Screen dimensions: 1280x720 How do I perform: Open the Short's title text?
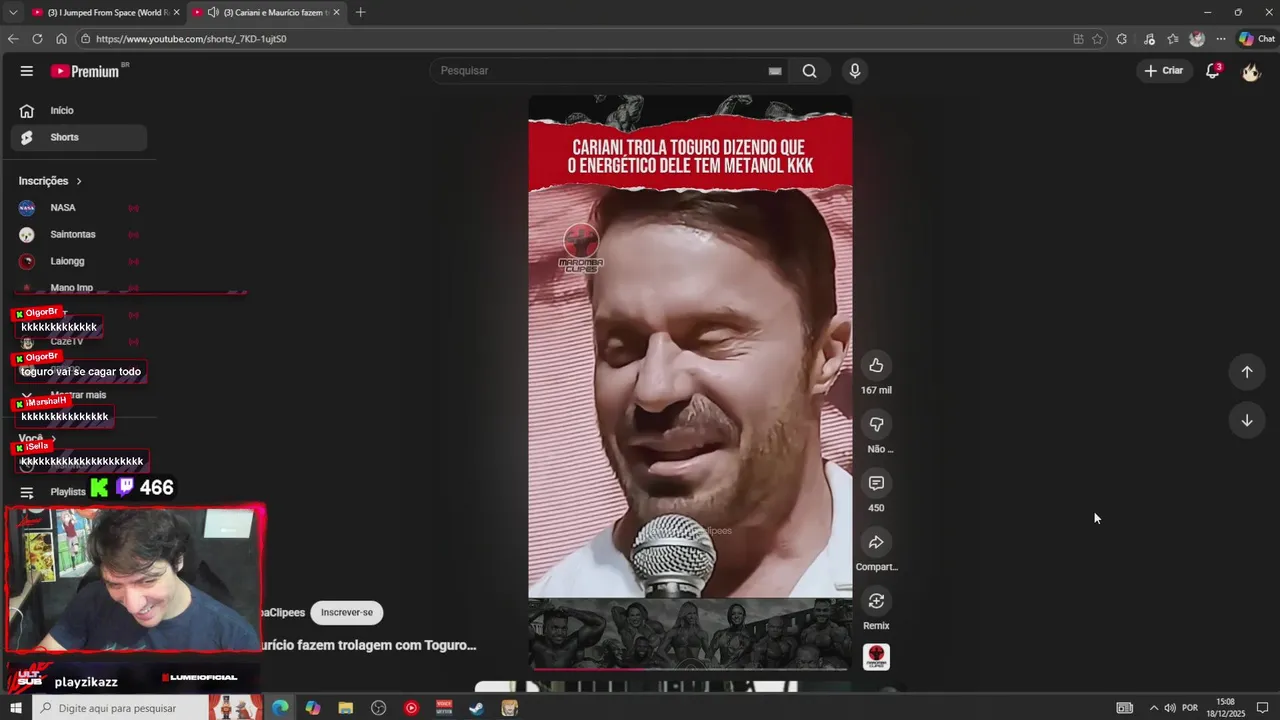369,645
